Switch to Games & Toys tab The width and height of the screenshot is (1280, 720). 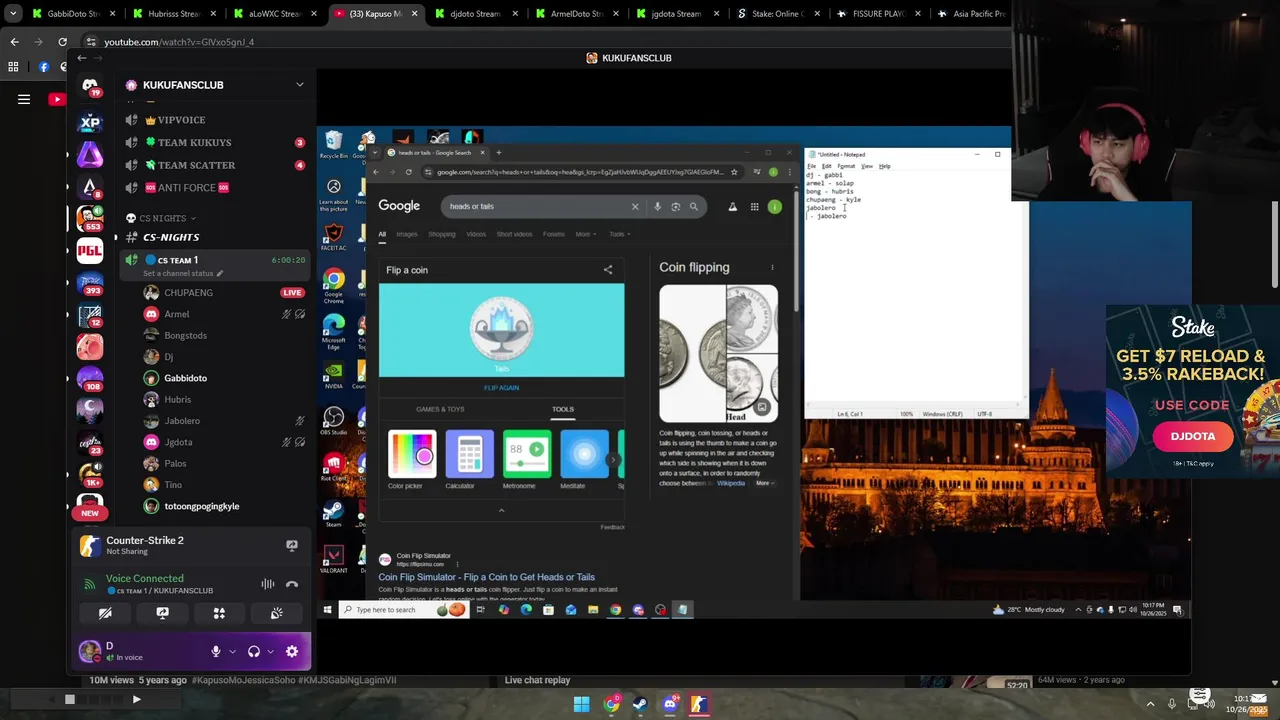[x=440, y=409]
